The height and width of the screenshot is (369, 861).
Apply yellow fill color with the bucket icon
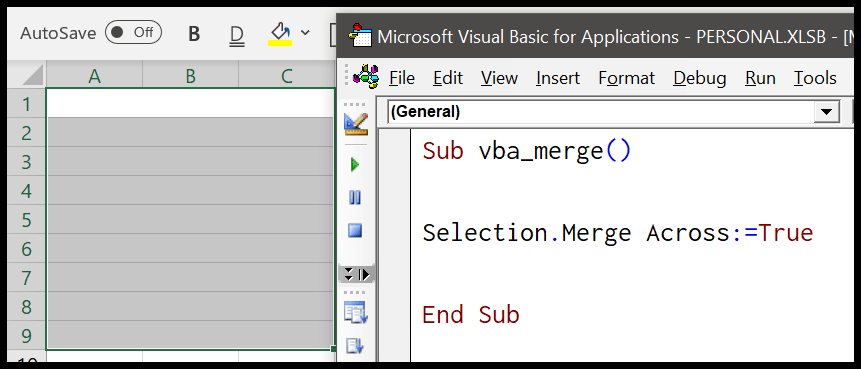click(x=281, y=33)
